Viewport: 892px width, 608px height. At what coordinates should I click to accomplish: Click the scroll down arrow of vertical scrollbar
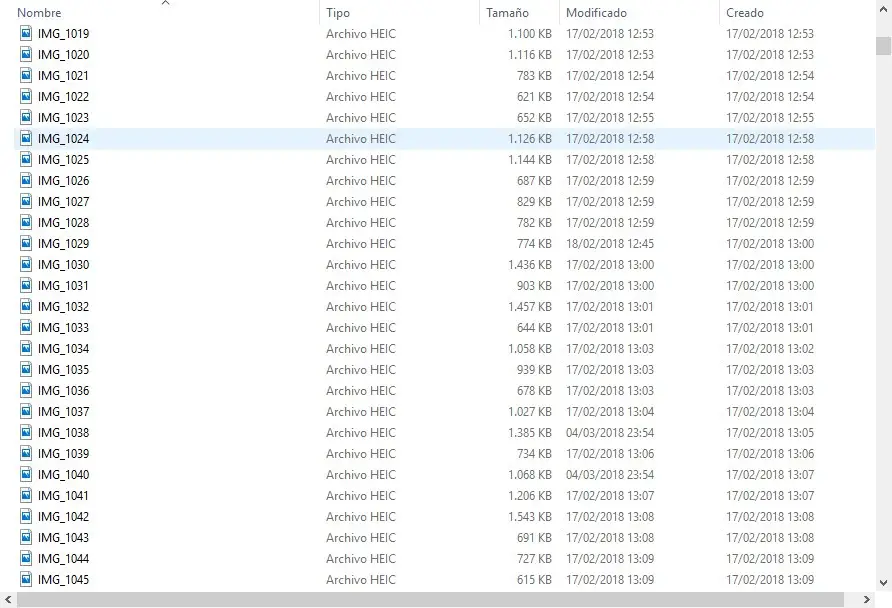(883, 582)
